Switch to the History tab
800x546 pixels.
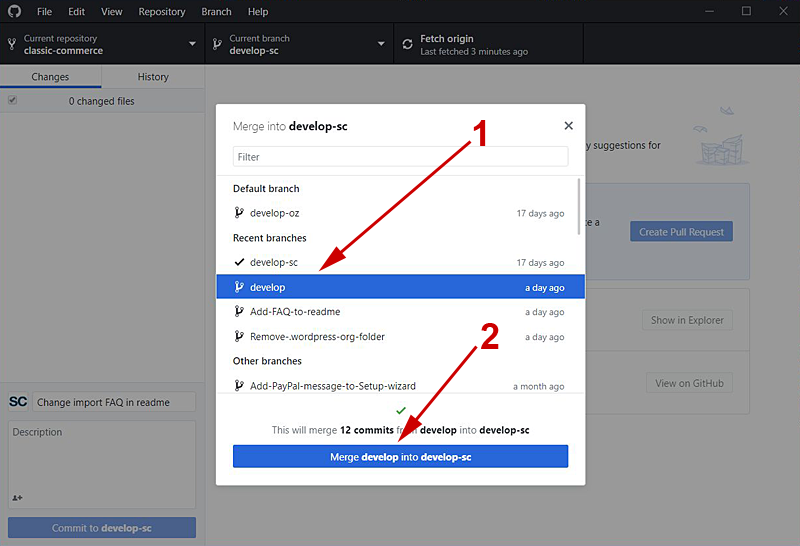coord(153,77)
